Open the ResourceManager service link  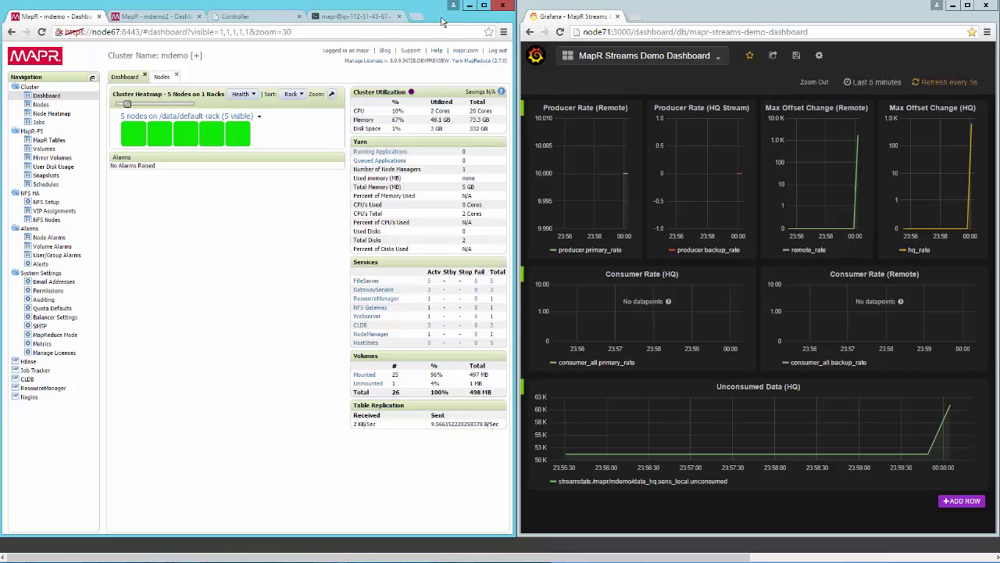[x=376, y=298]
